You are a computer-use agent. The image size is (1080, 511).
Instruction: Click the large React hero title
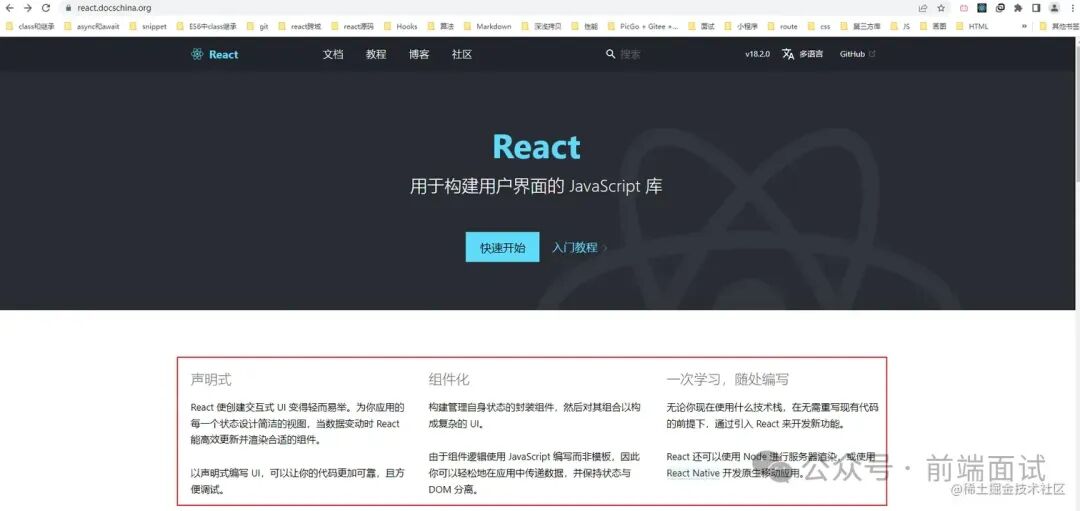point(537,147)
